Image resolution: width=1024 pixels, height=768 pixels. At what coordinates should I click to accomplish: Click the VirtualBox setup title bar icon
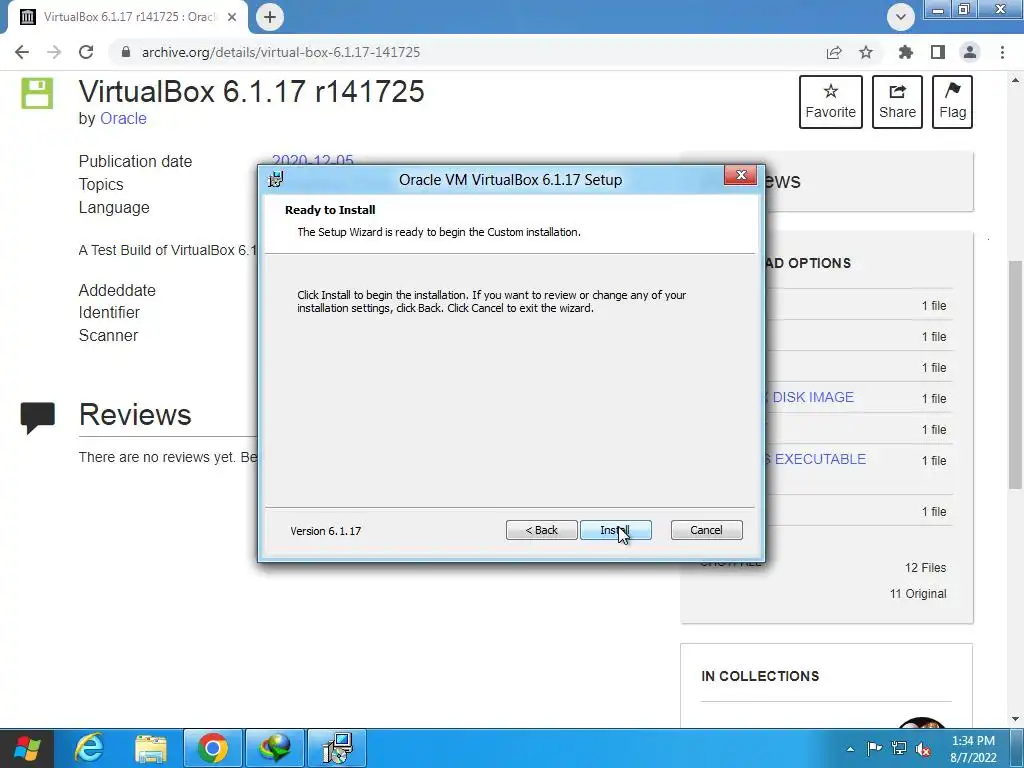pos(276,180)
